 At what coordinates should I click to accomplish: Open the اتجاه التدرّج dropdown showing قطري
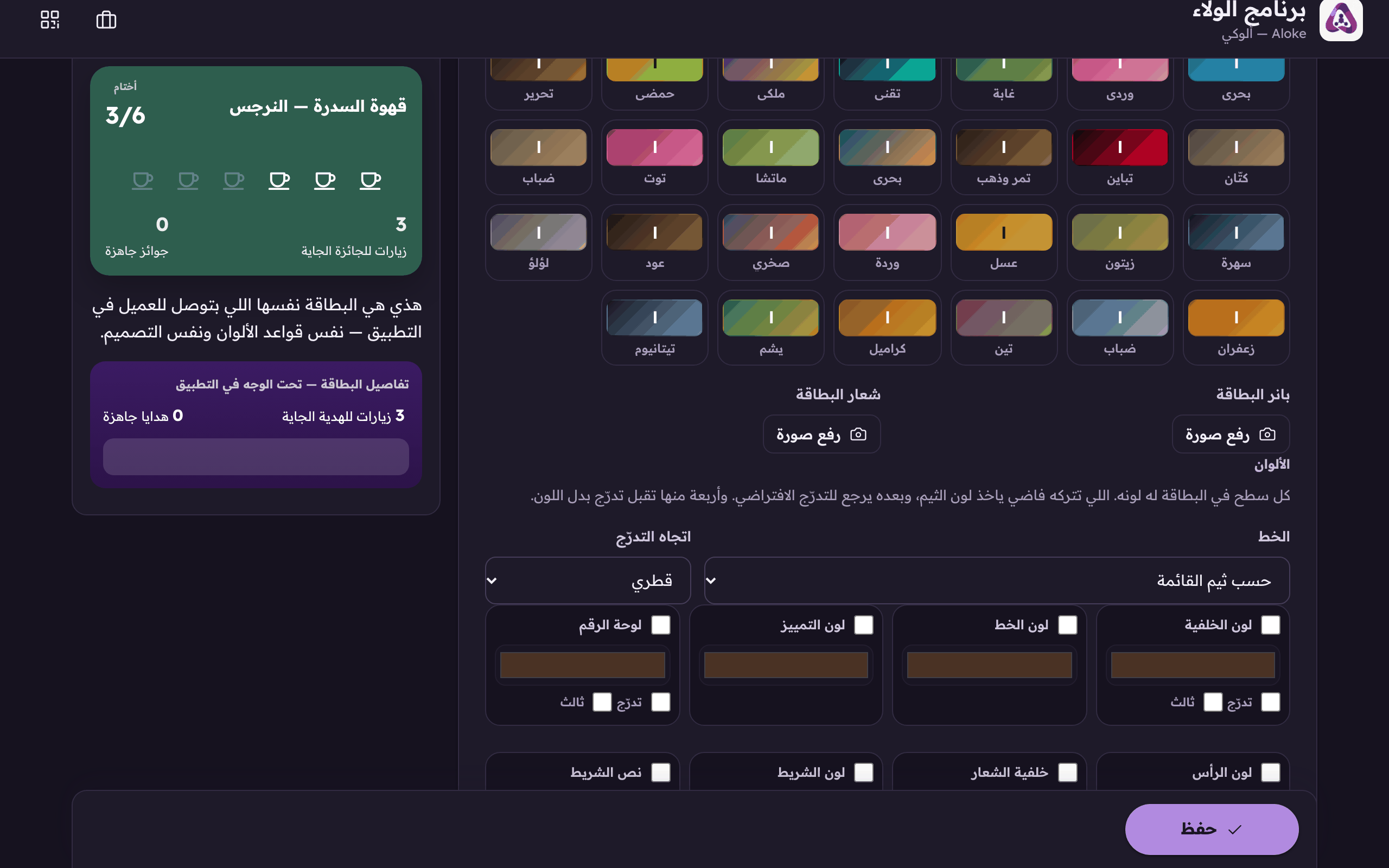tap(588, 580)
